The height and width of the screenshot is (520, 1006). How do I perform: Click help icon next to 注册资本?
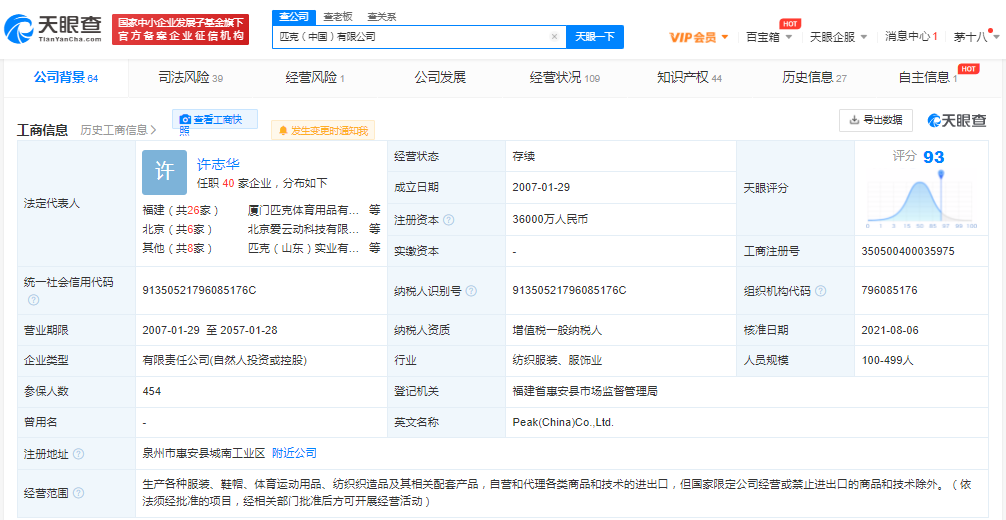click(x=448, y=220)
